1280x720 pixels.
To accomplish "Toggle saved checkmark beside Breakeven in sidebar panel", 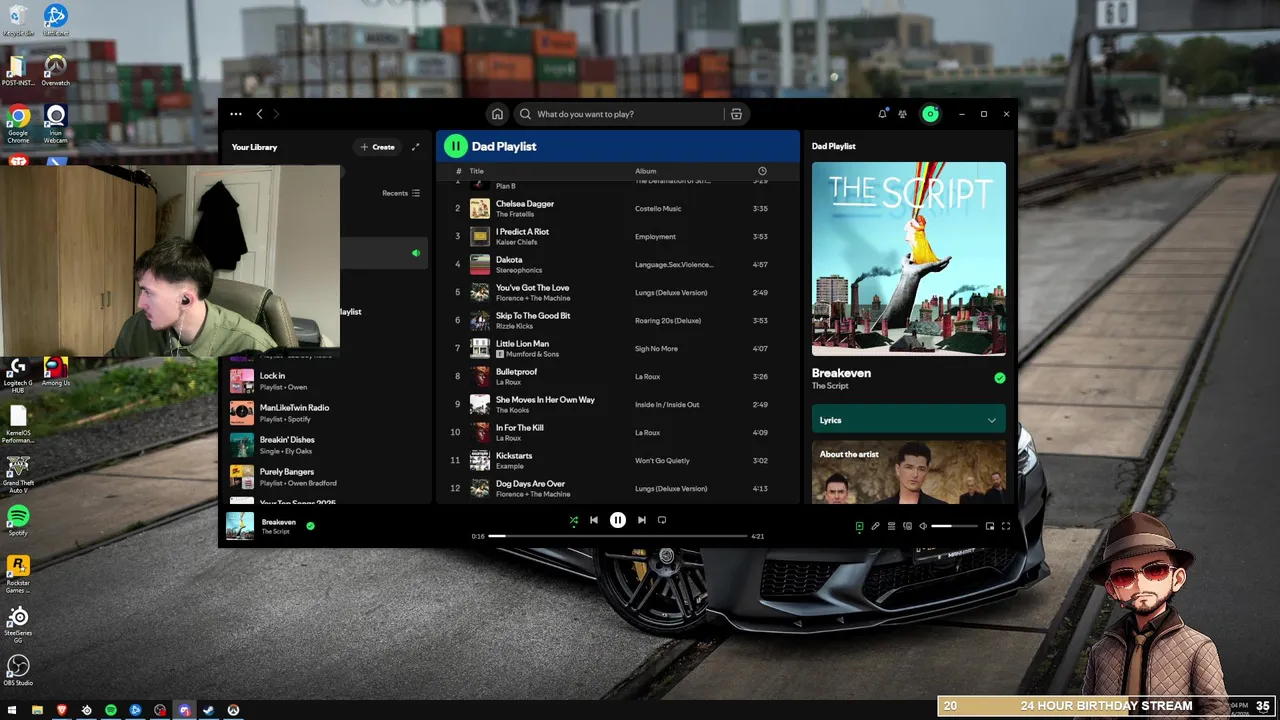I will [x=1000, y=378].
